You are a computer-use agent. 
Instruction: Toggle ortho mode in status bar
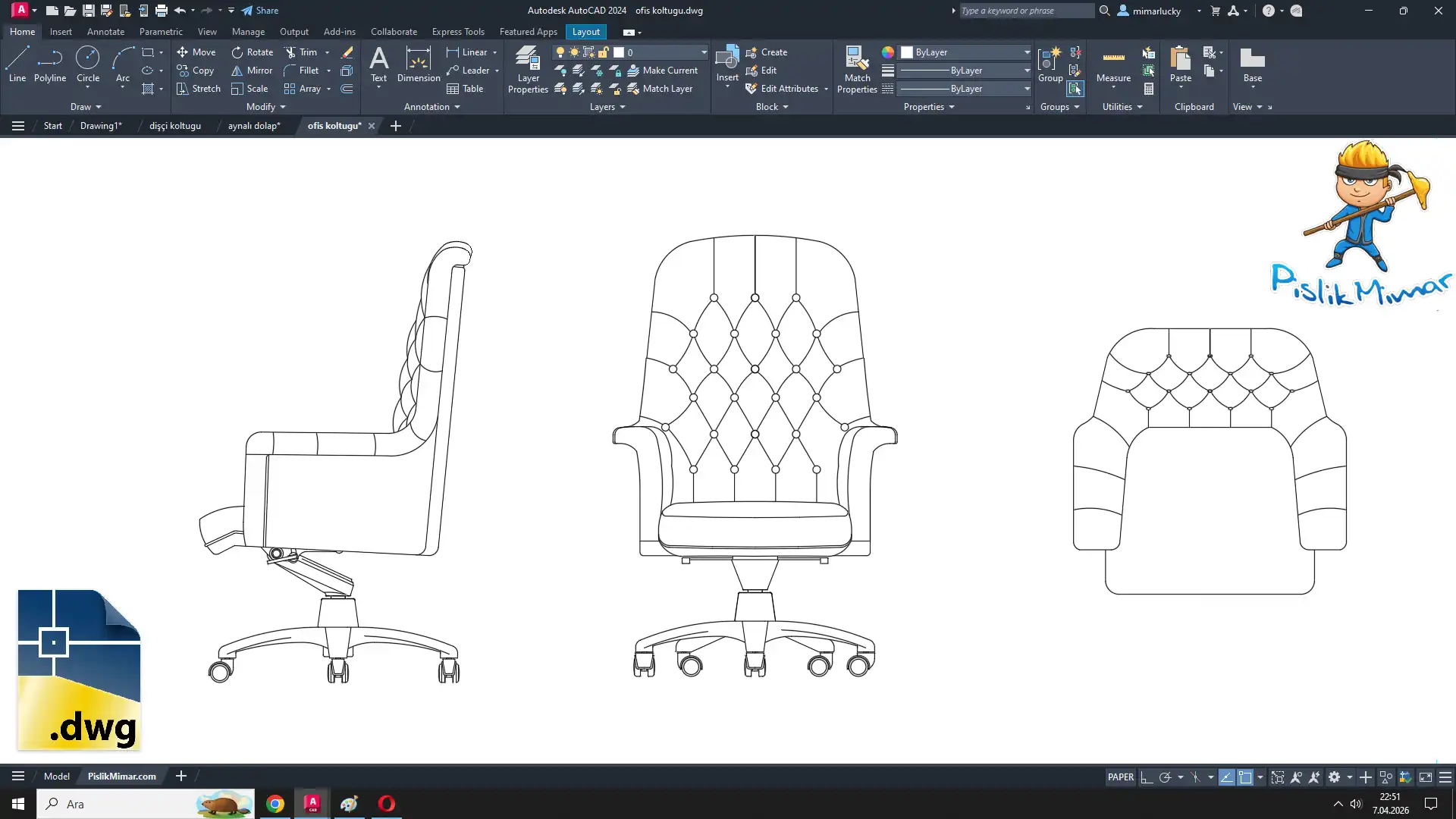point(1147,777)
